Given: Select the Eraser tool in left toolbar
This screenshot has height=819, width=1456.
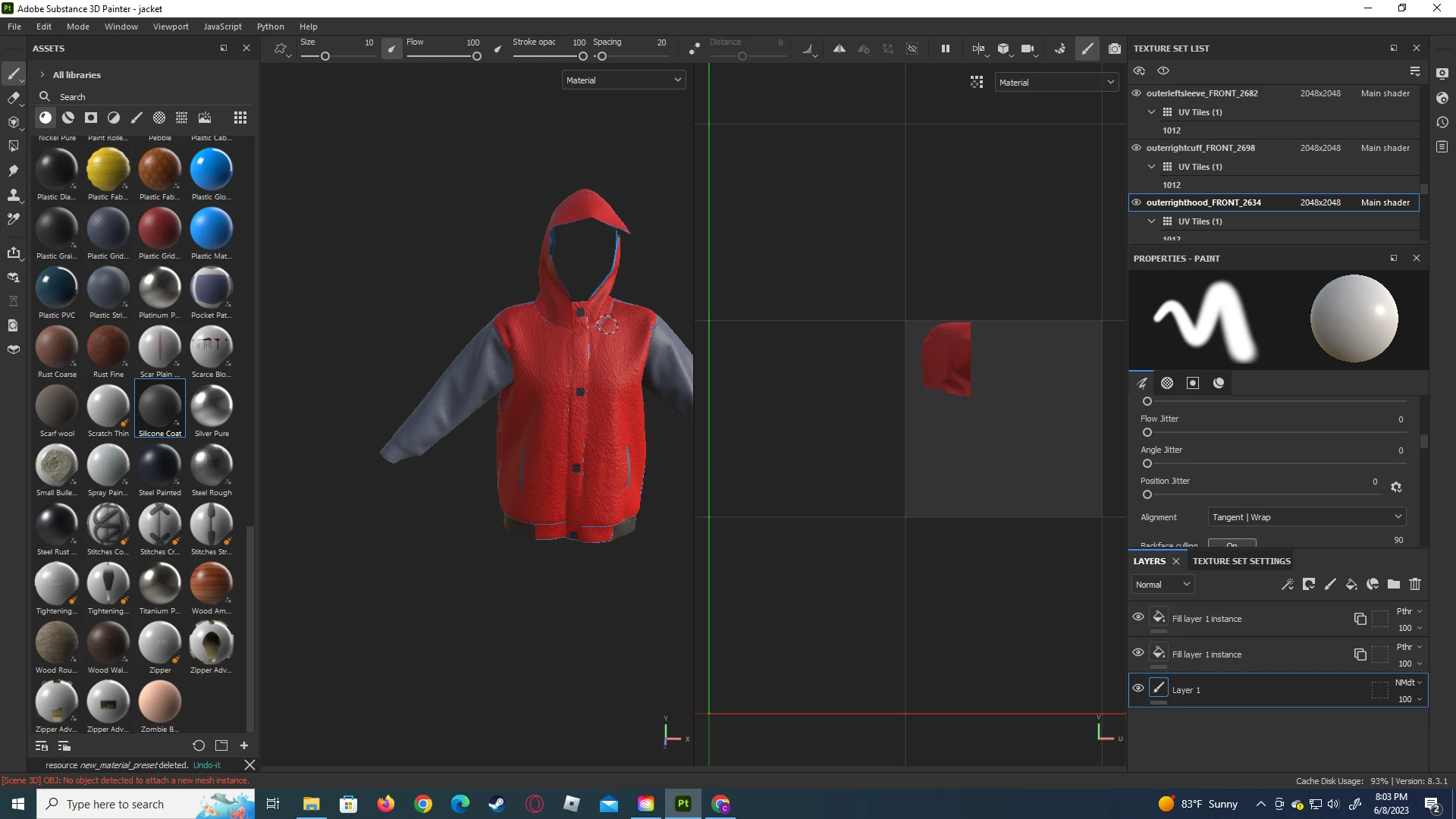Looking at the screenshot, I should click(x=13, y=98).
